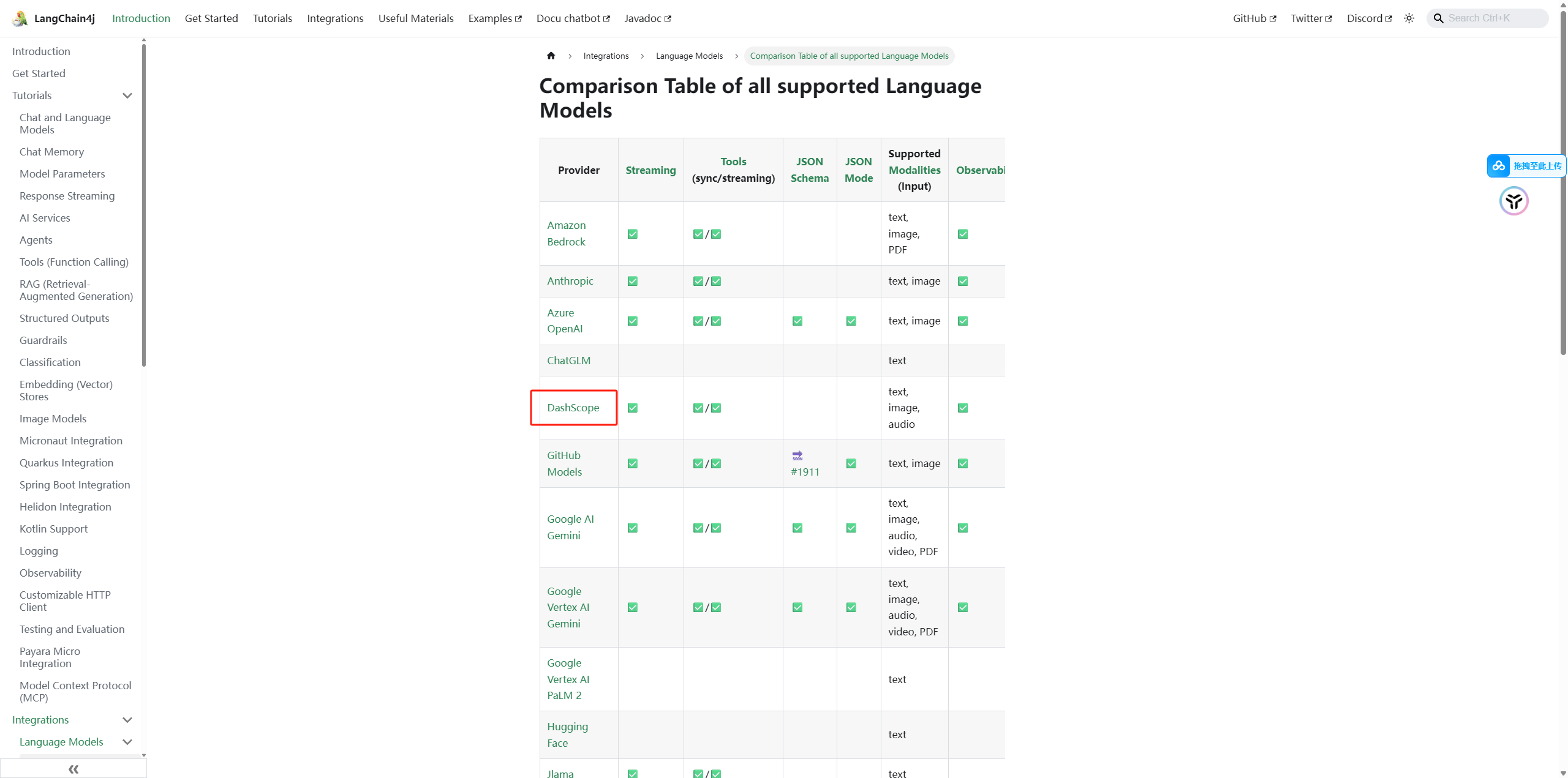Click the Language Models breadcrumb

click(x=689, y=56)
